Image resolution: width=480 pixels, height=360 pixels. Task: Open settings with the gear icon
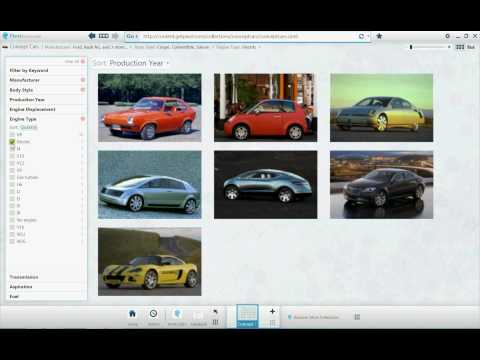[447, 36]
